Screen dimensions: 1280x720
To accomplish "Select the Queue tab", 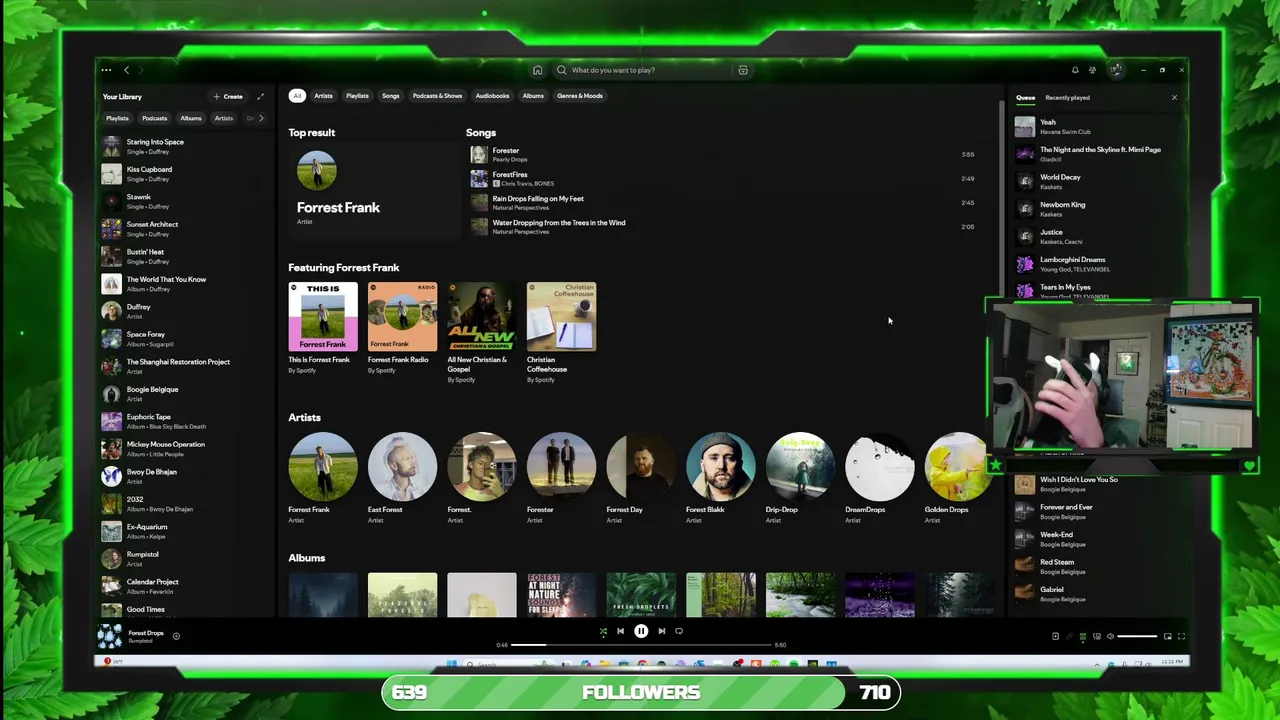I will [1025, 98].
